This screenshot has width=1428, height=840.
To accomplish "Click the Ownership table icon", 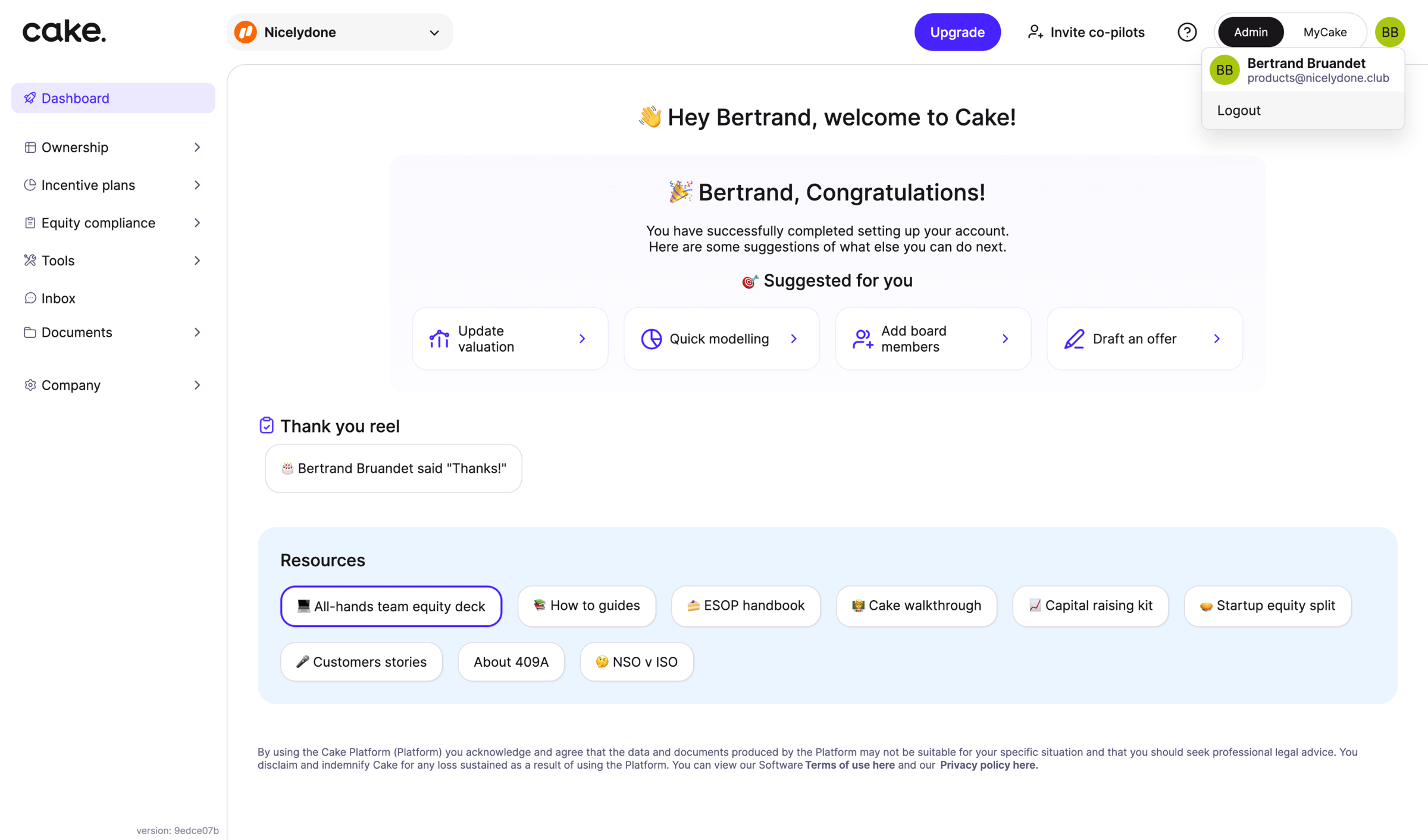I will (x=30, y=148).
